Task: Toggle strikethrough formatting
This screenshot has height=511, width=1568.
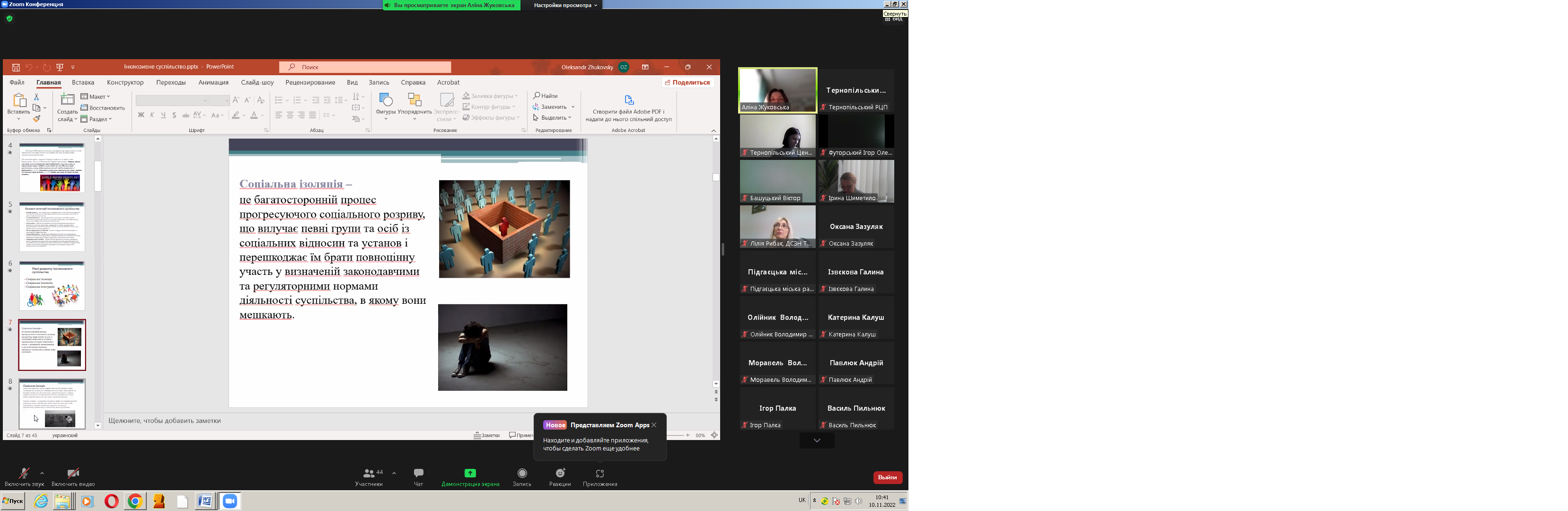Action: coord(185,115)
